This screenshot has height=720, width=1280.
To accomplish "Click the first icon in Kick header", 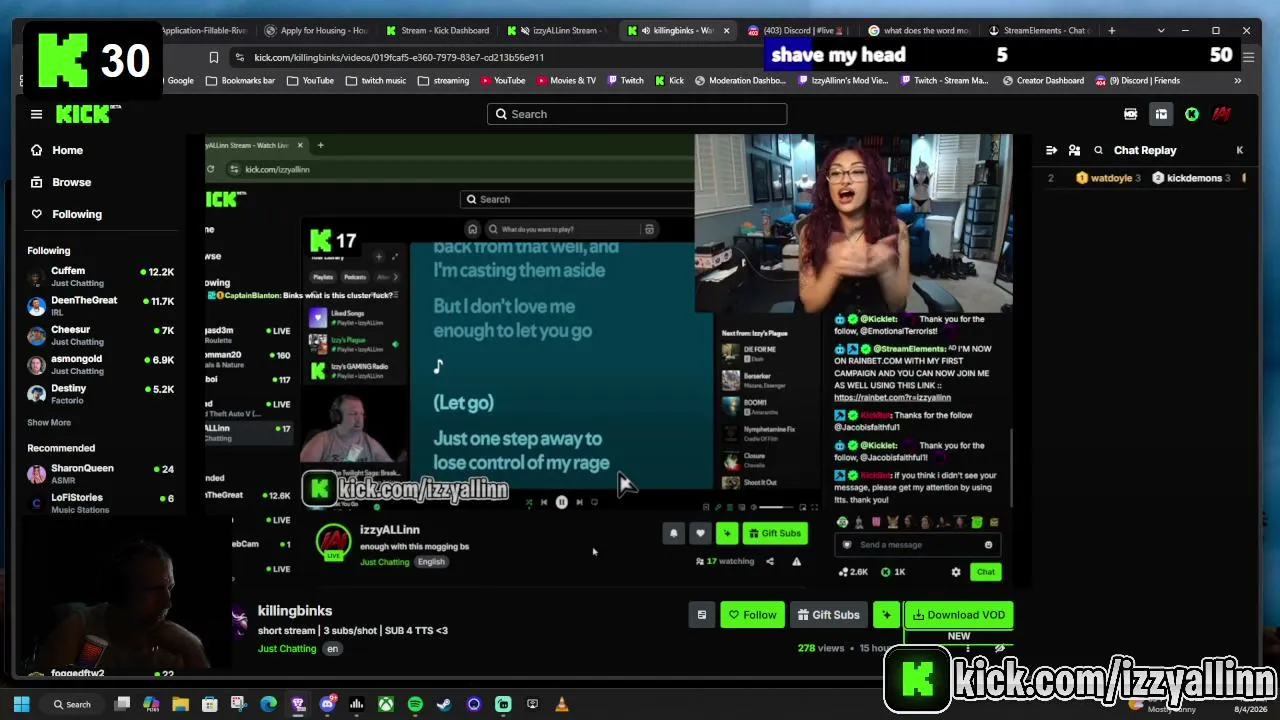I will (x=1130, y=114).
